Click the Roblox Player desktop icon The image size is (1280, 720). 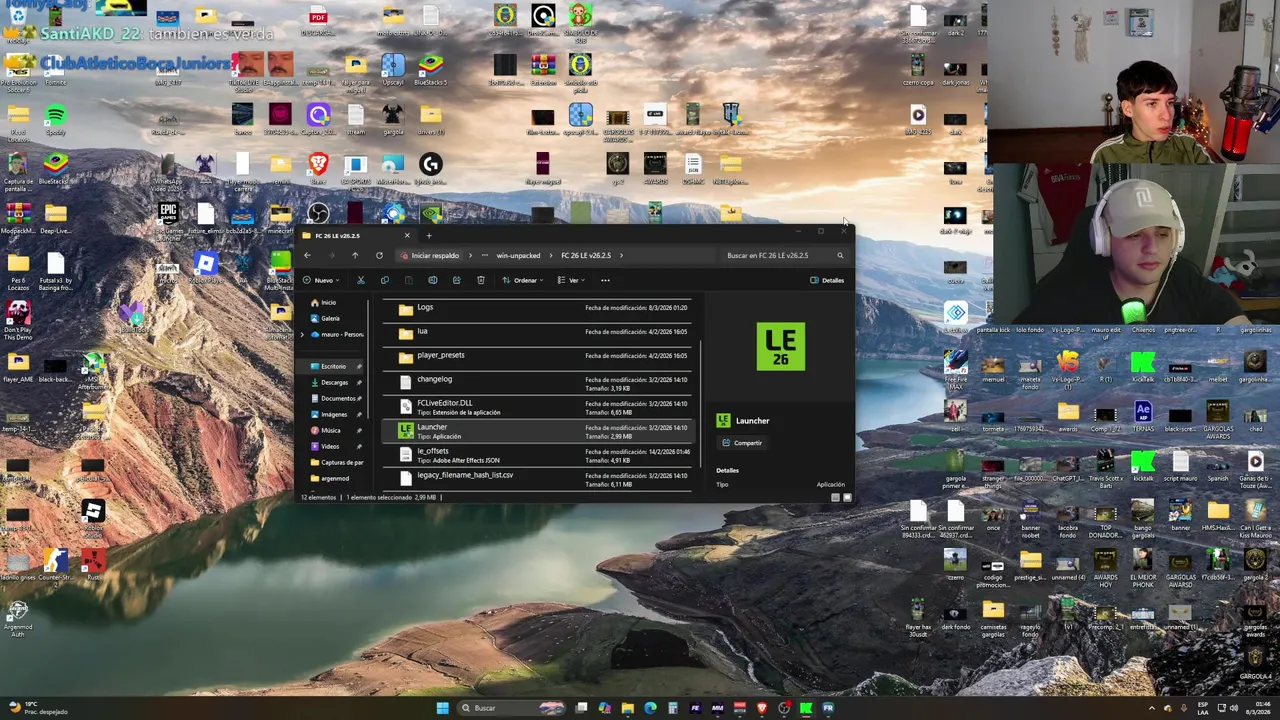point(205,267)
